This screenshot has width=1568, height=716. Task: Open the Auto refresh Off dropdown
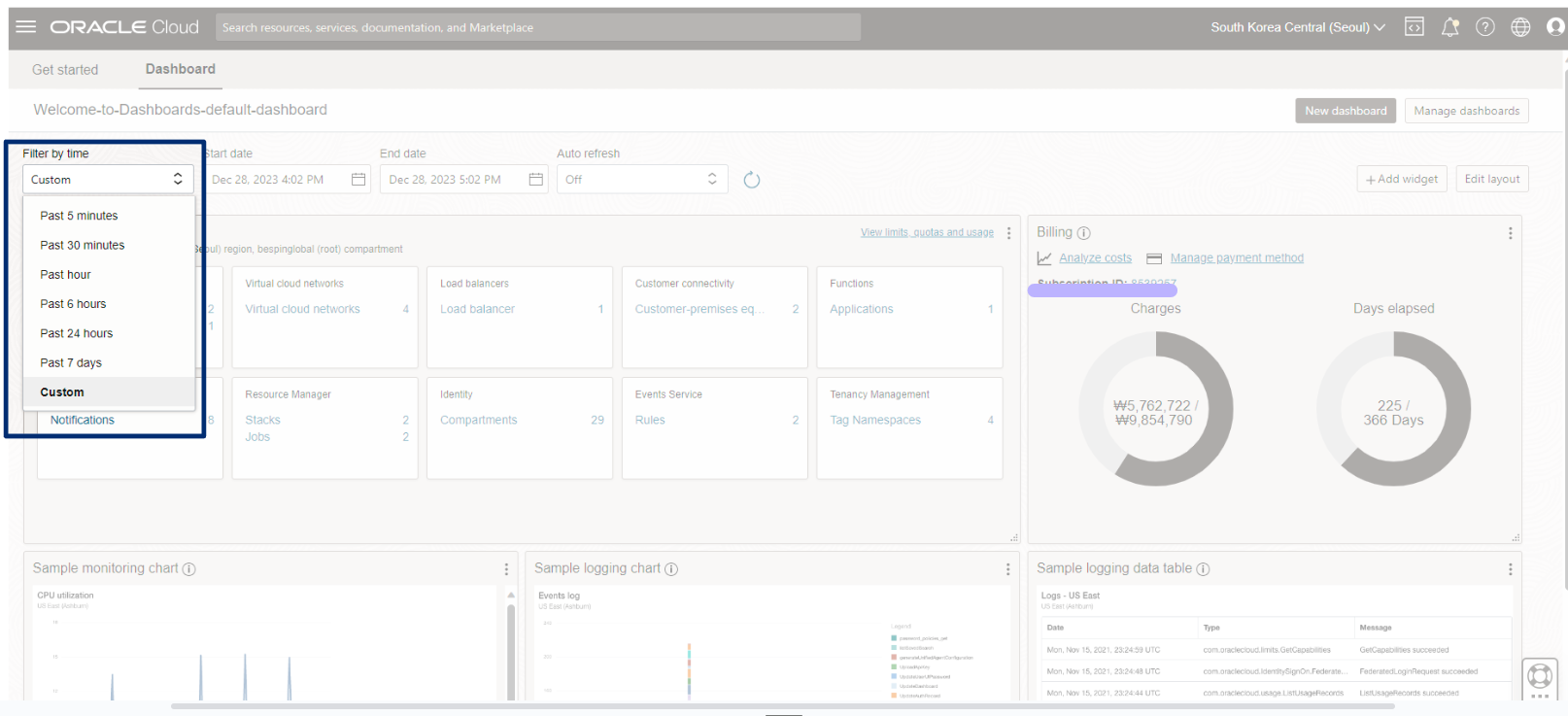(x=642, y=180)
